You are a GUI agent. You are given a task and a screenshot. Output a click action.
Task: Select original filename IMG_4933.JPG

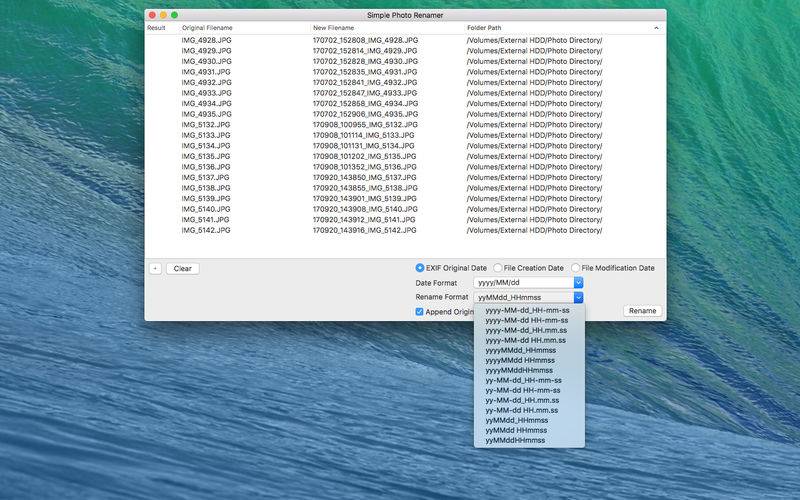click(x=206, y=93)
